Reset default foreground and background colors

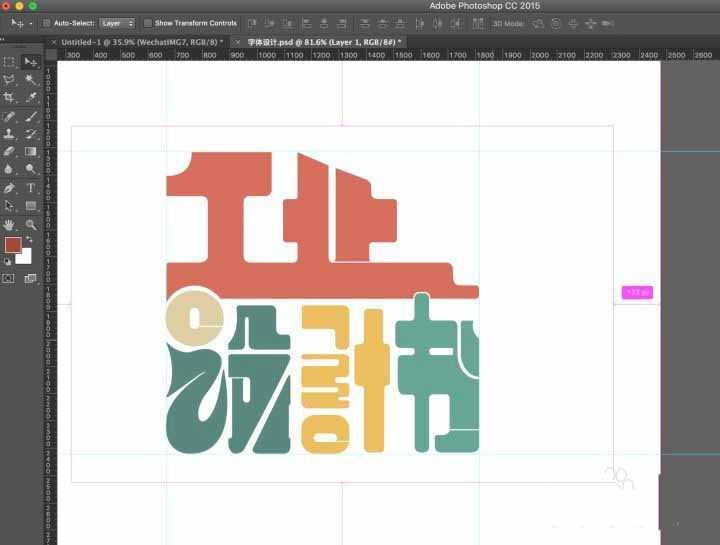coord(8,261)
